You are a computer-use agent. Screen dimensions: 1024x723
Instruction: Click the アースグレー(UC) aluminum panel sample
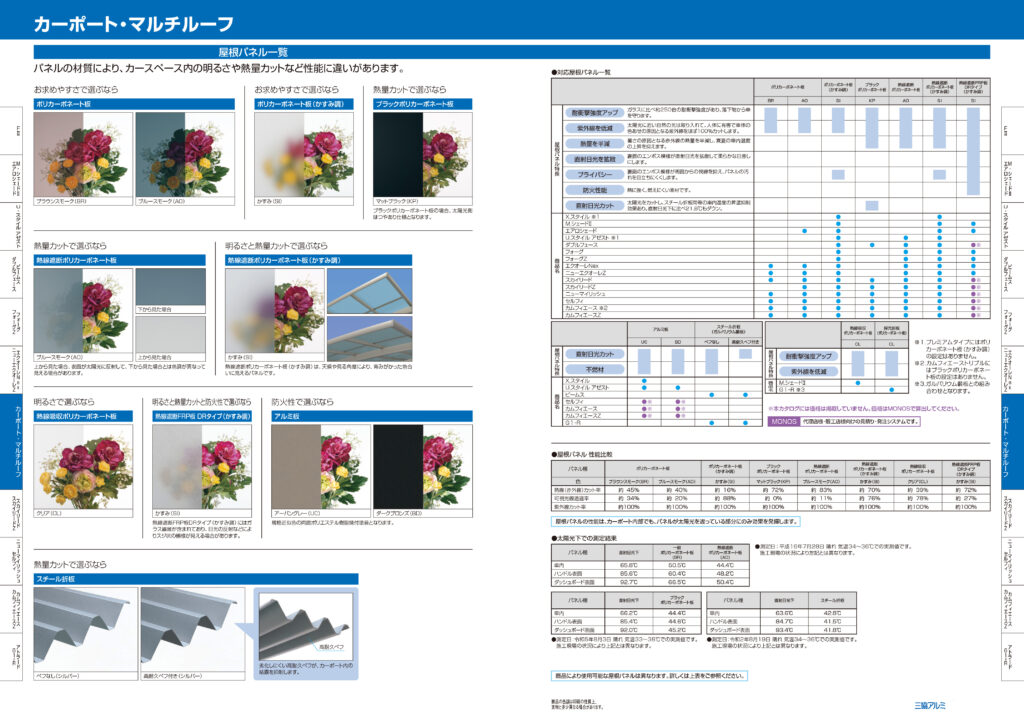click(321, 466)
